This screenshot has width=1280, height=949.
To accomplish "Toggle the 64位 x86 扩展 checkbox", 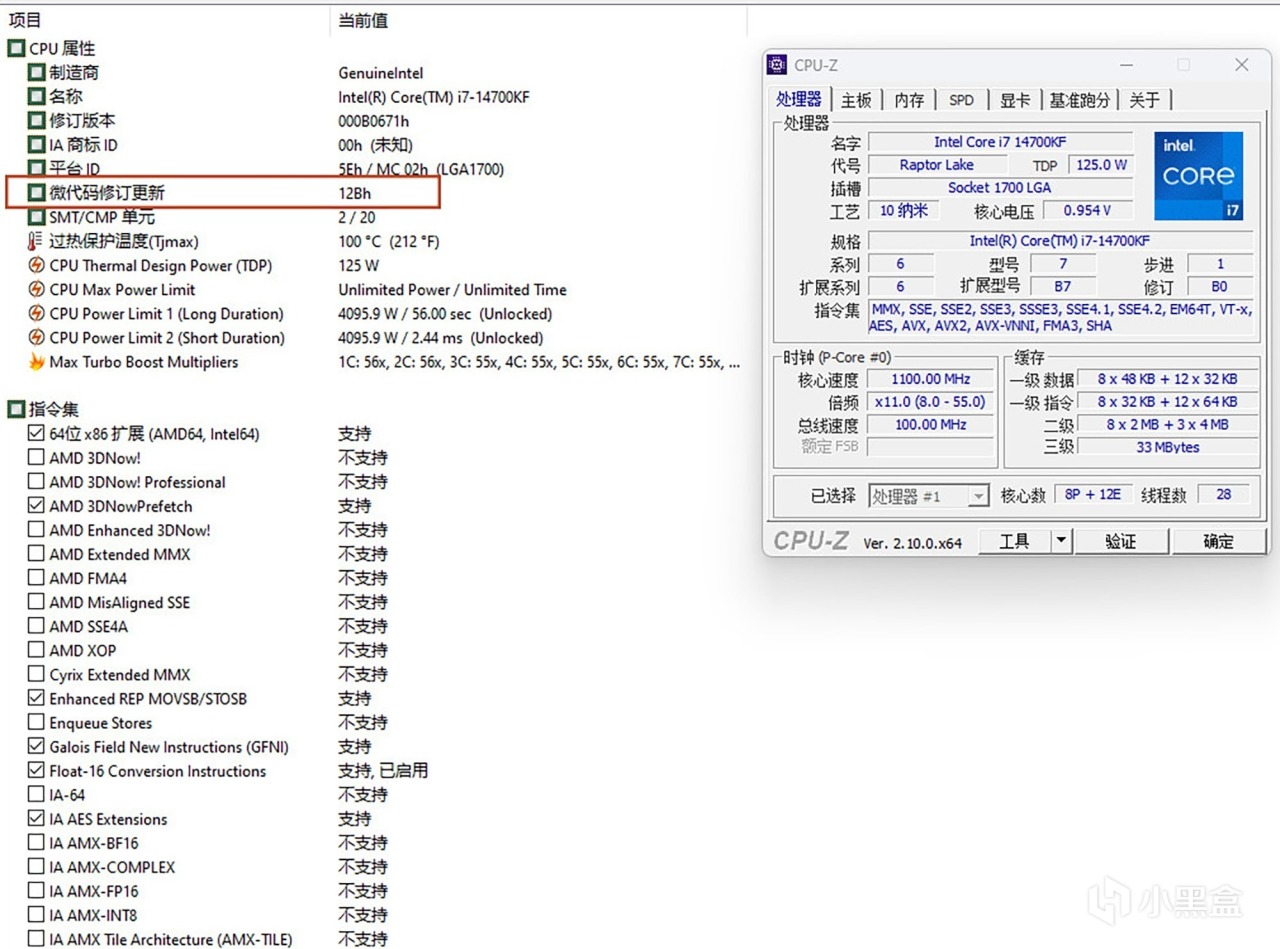I will pyautogui.click(x=36, y=434).
